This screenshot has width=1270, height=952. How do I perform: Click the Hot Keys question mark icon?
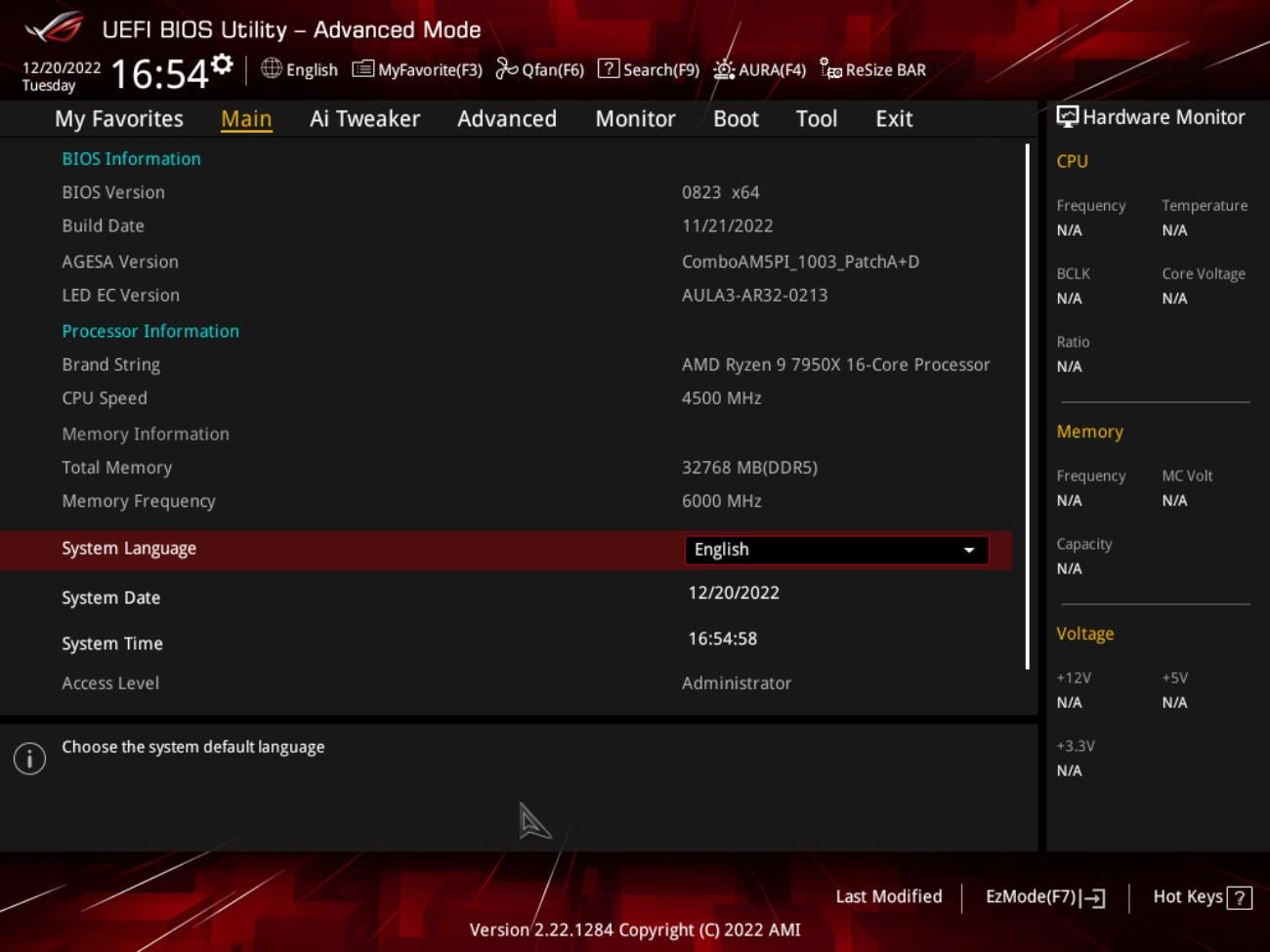coord(1240,898)
